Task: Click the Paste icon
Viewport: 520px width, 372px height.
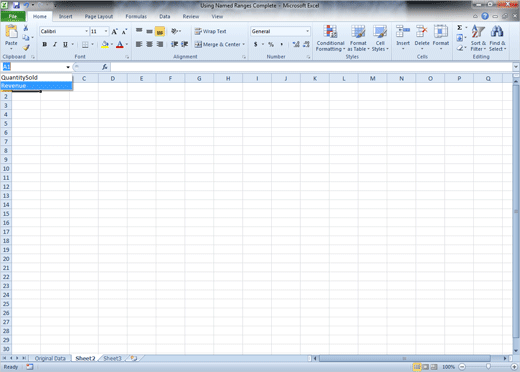Action: [11, 32]
